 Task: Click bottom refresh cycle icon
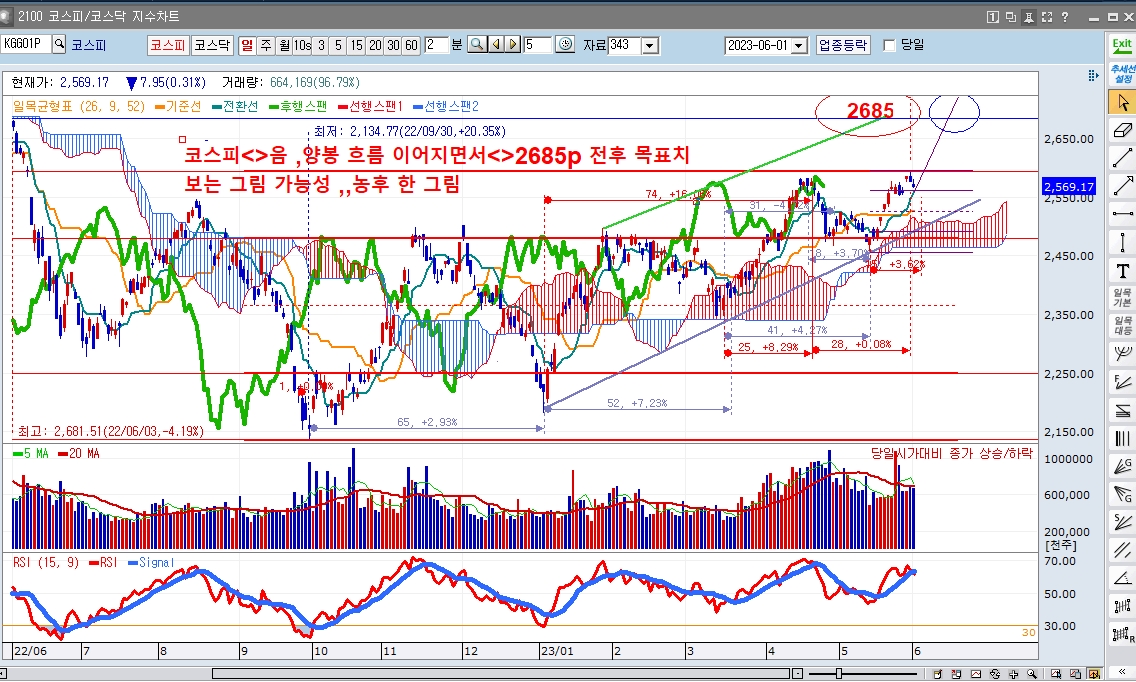(x=994, y=674)
